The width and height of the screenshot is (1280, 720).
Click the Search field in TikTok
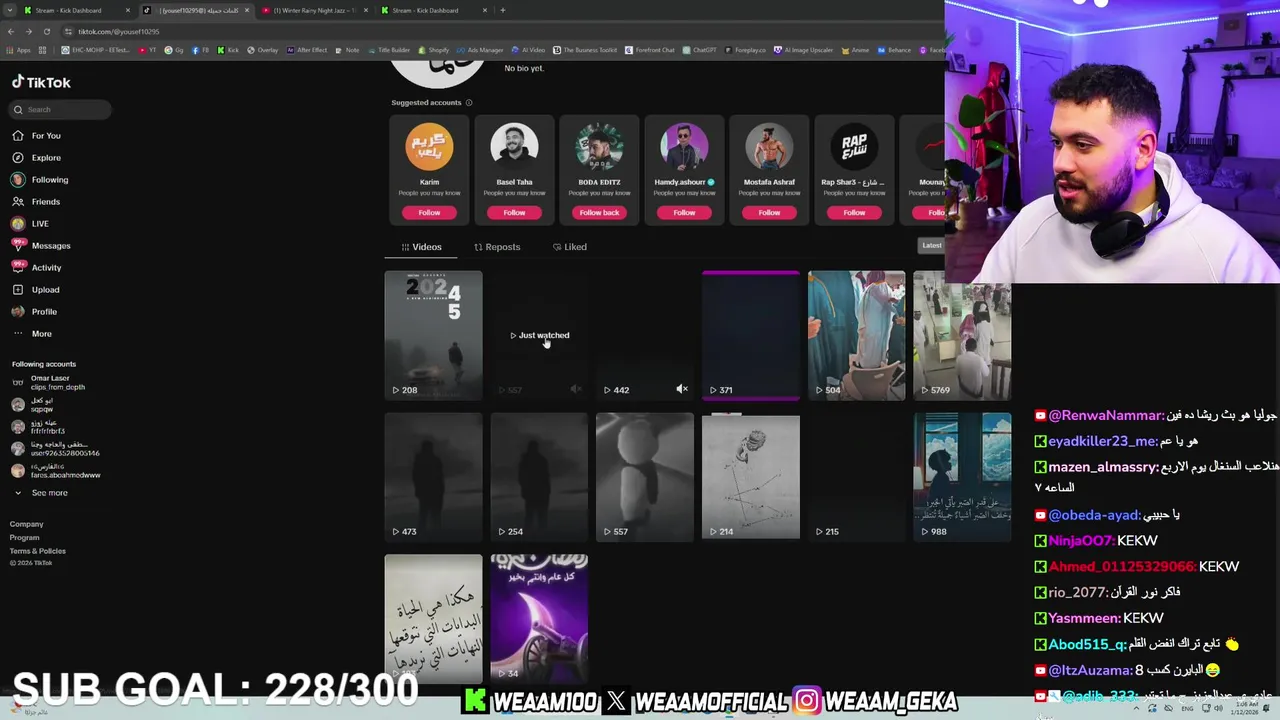[62, 109]
